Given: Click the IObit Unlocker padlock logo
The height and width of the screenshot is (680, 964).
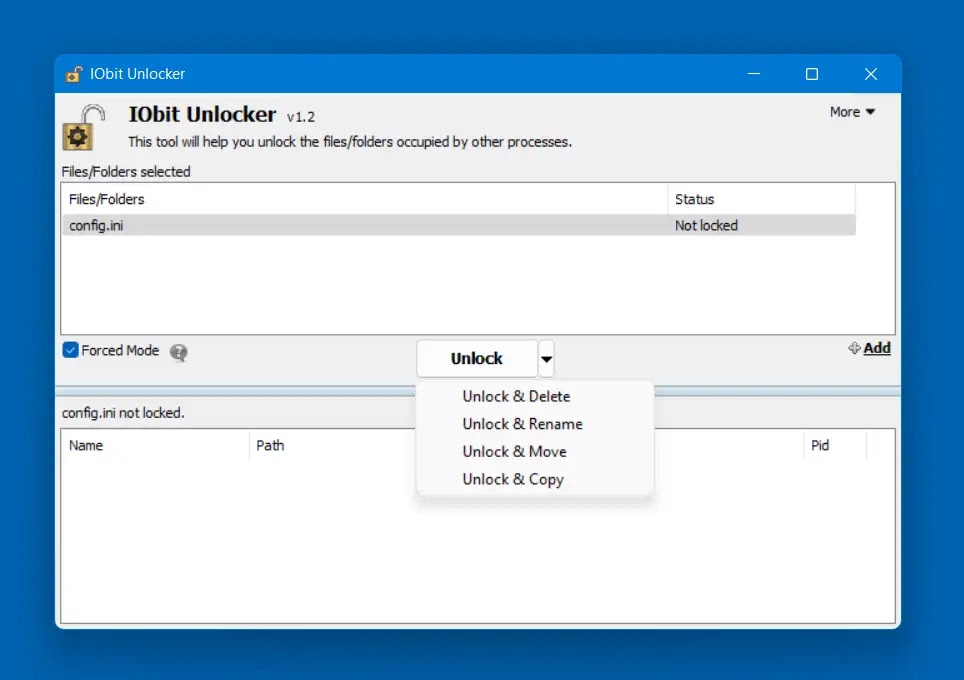Looking at the screenshot, I should tap(84, 127).
